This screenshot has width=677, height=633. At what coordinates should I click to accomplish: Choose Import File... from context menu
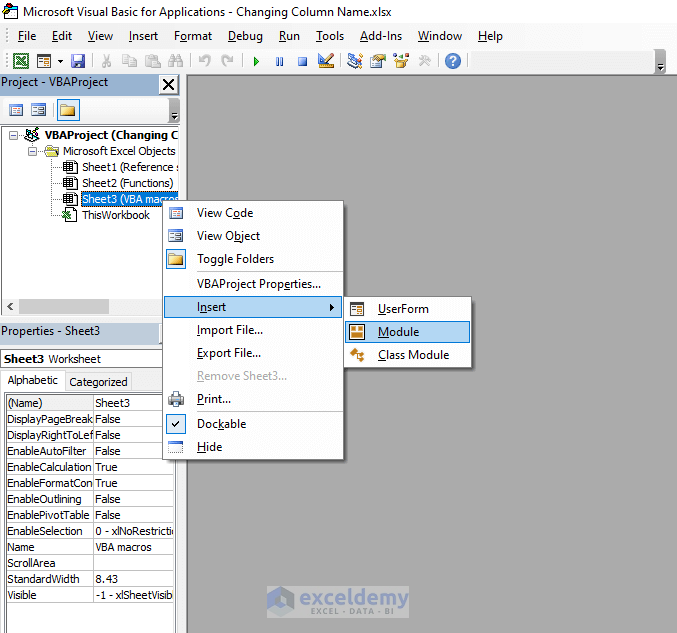point(253,330)
